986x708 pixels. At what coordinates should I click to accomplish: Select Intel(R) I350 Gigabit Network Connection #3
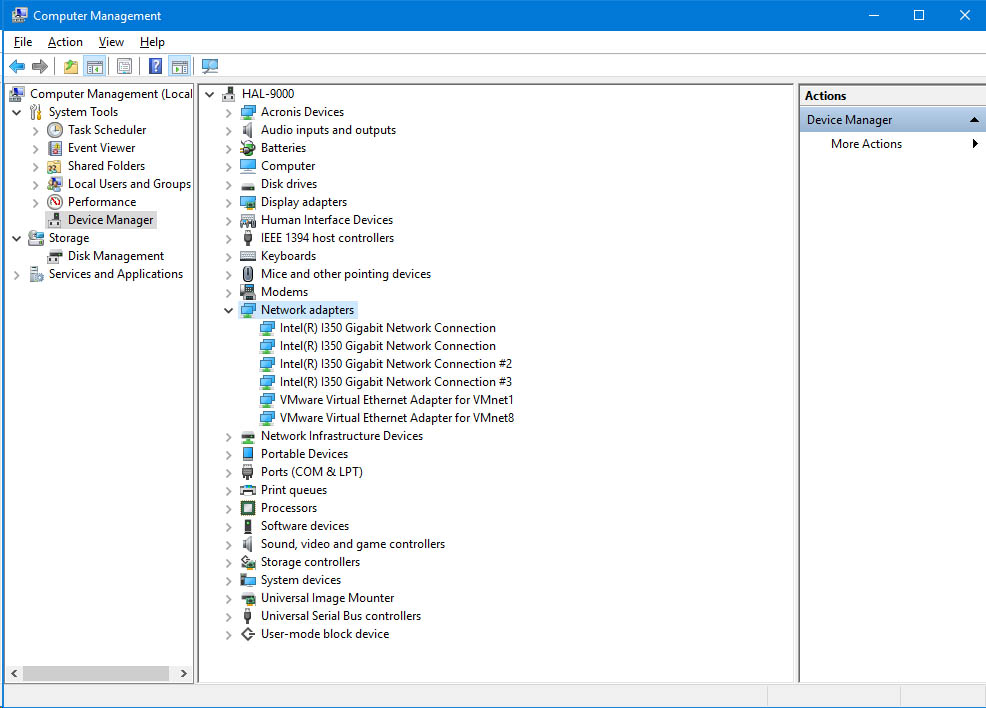[x=396, y=382]
